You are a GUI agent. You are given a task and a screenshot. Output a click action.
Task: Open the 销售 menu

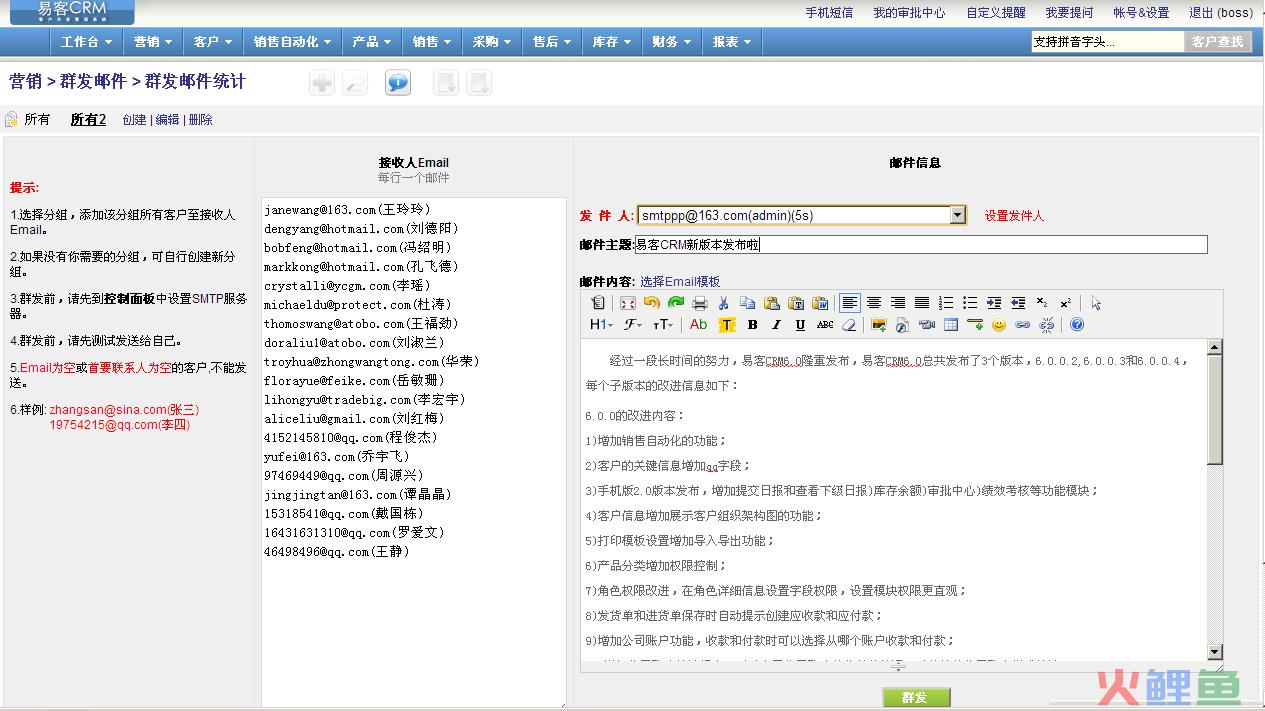click(x=432, y=42)
